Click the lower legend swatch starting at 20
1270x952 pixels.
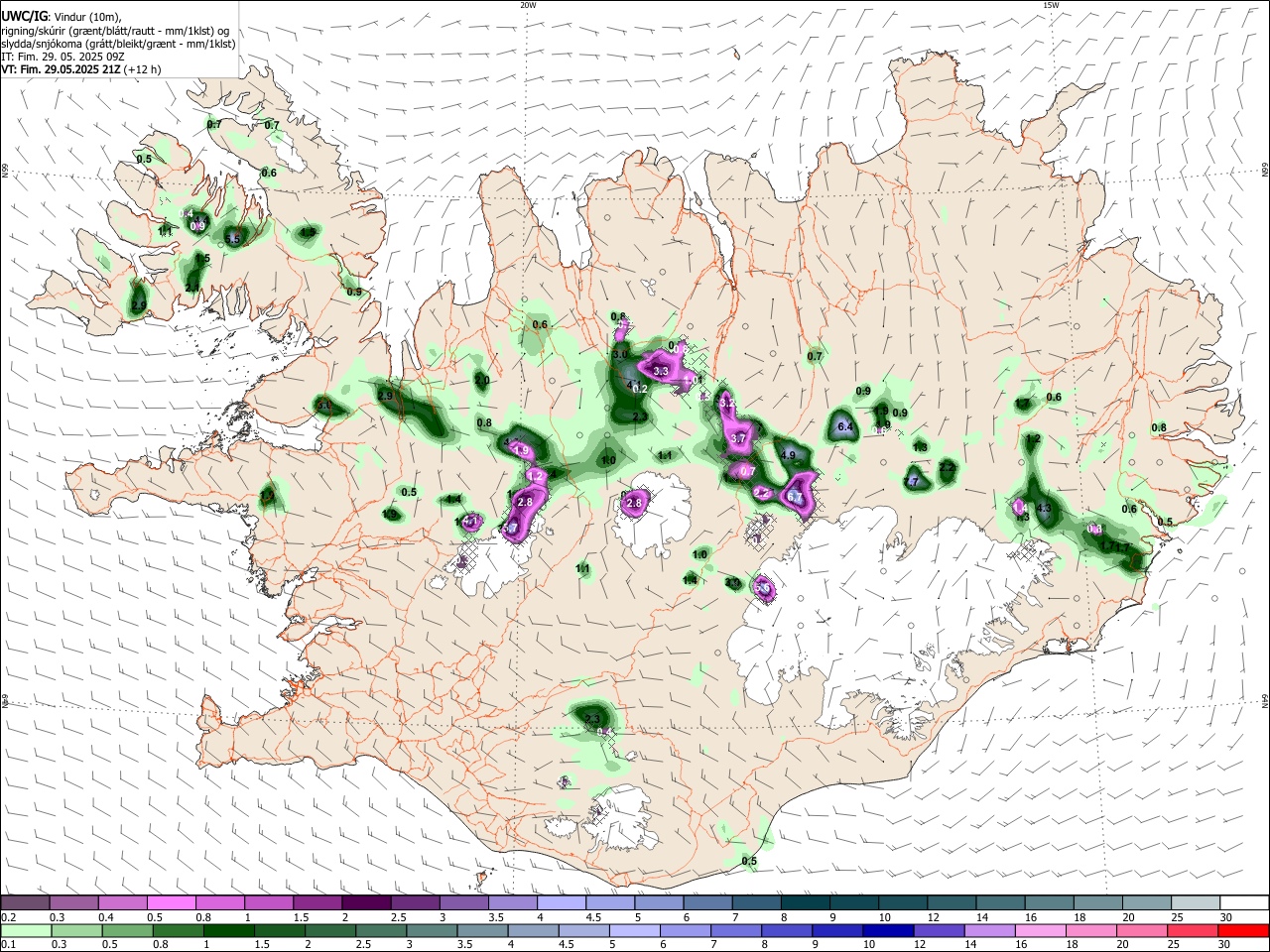(1141, 930)
